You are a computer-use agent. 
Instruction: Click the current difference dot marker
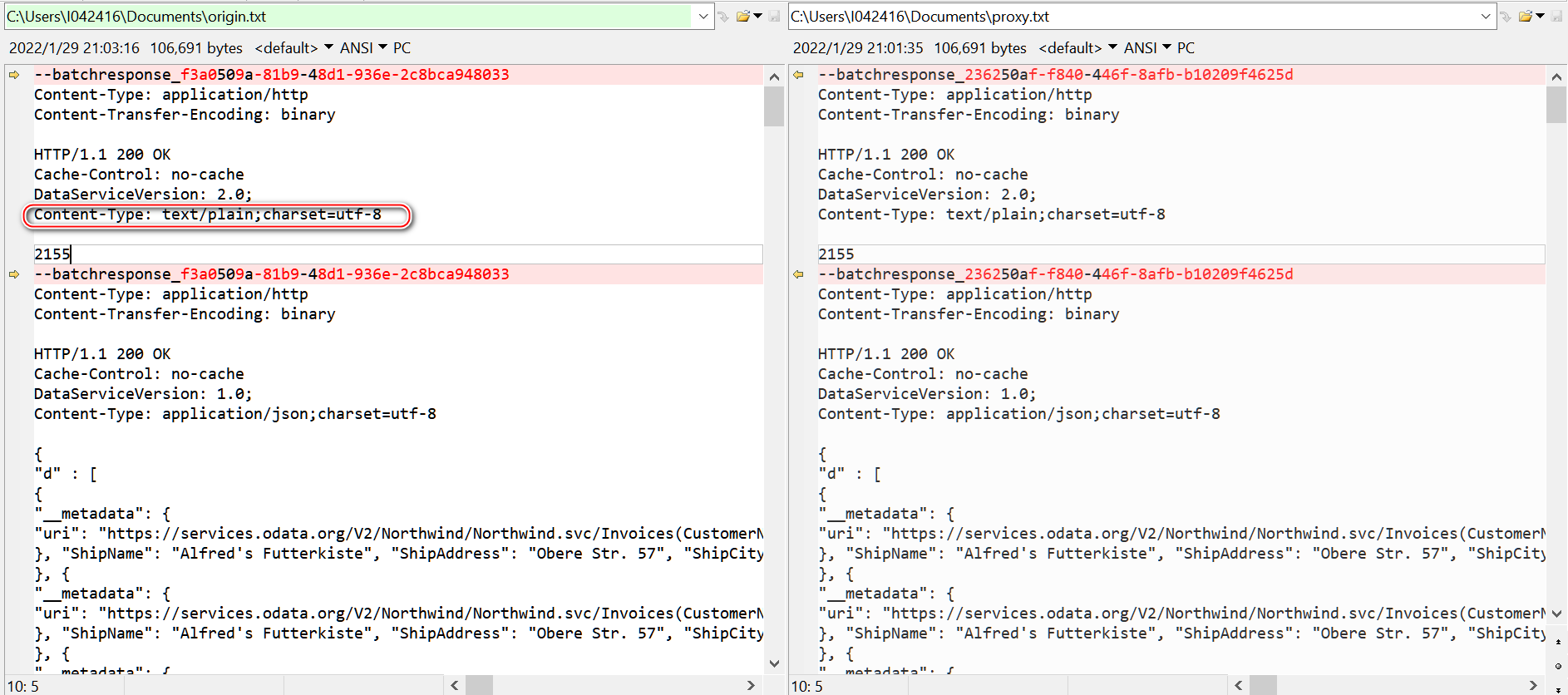[x=1558, y=666]
